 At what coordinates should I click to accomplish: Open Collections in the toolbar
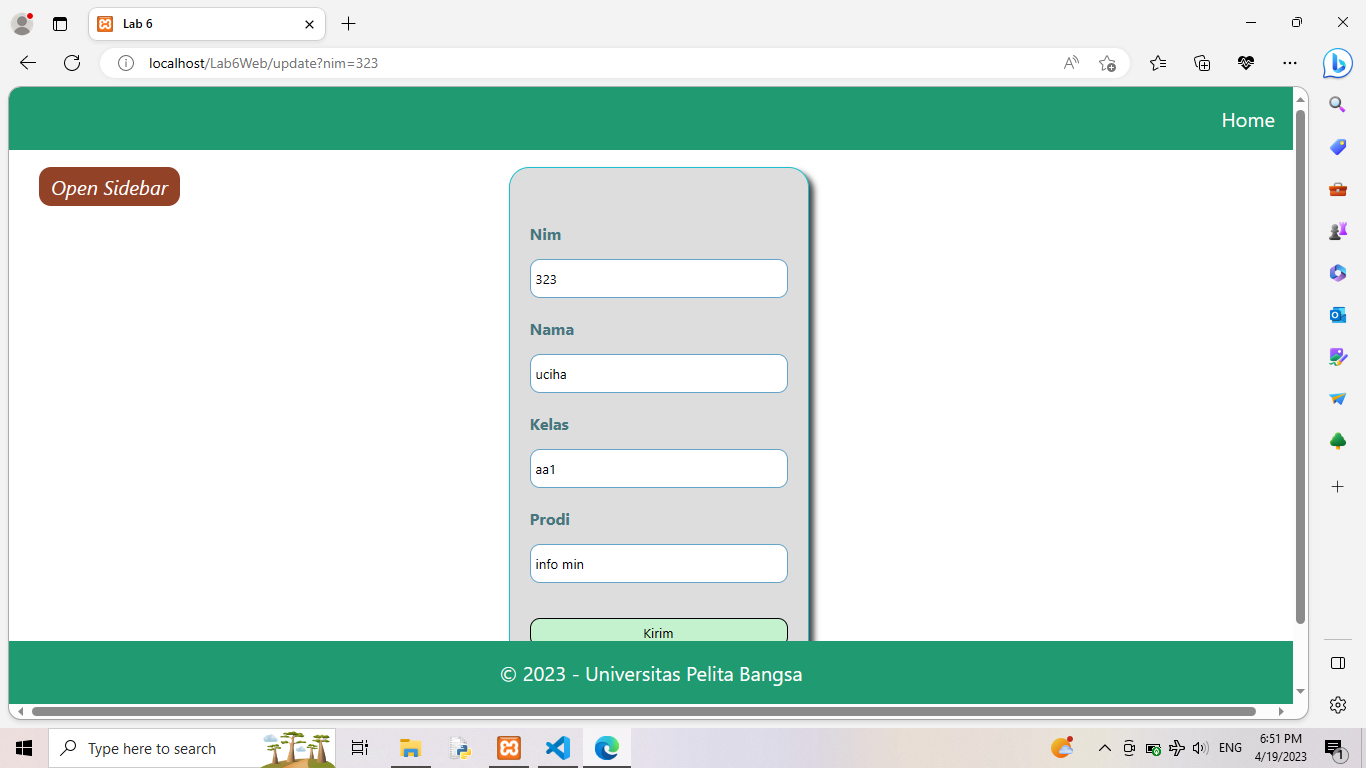pos(1201,62)
